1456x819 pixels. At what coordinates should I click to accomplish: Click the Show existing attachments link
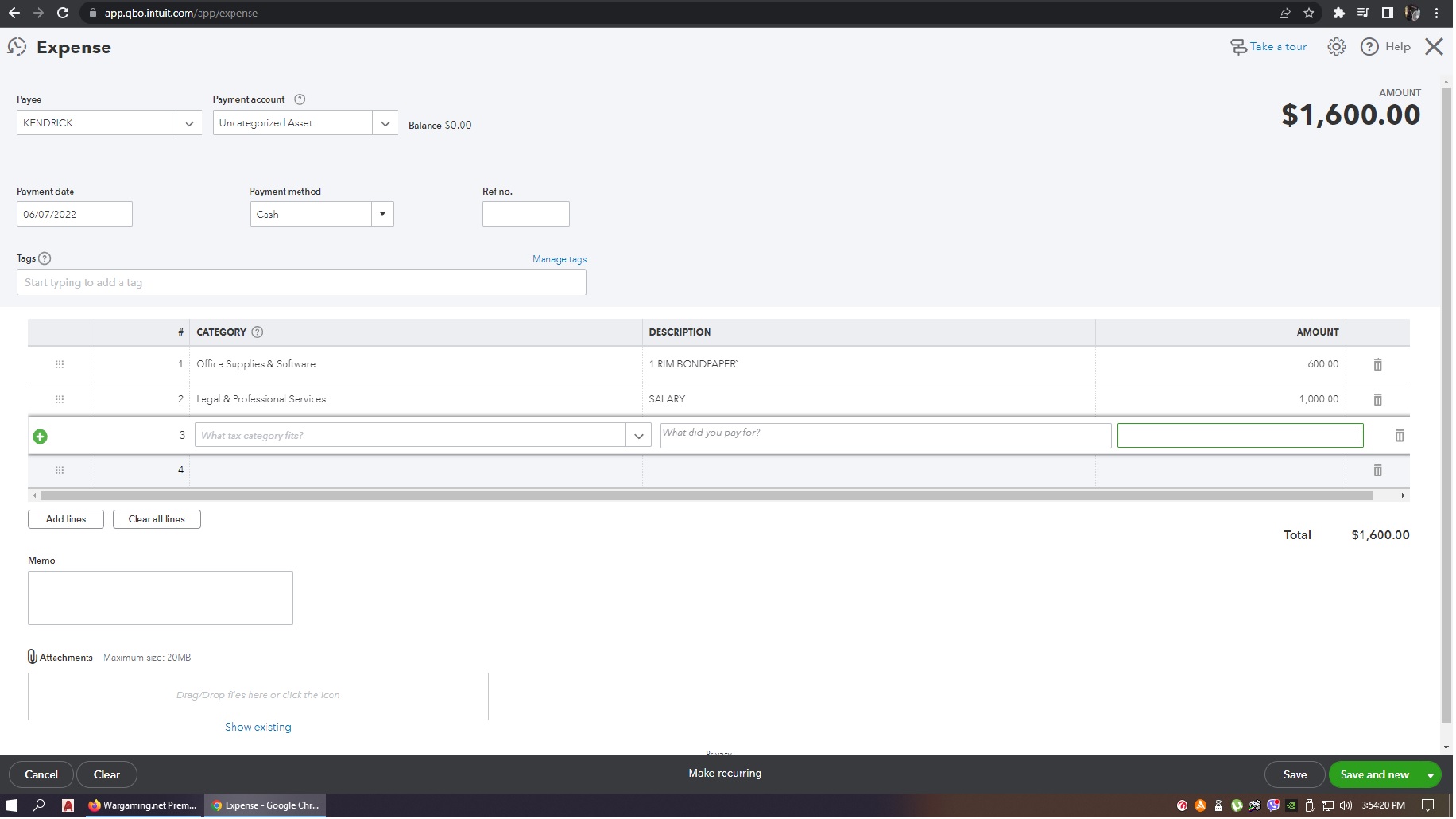click(258, 728)
